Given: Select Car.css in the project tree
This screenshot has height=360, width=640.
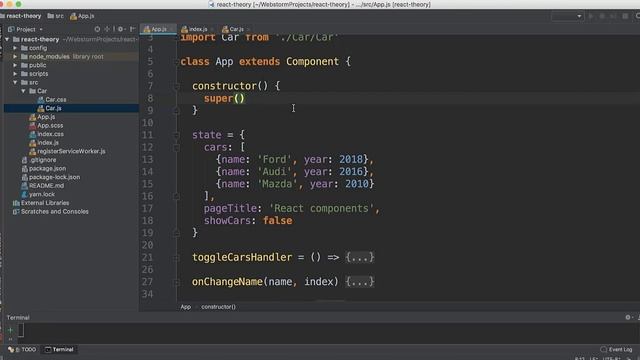Looking at the screenshot, I should 56,100.
